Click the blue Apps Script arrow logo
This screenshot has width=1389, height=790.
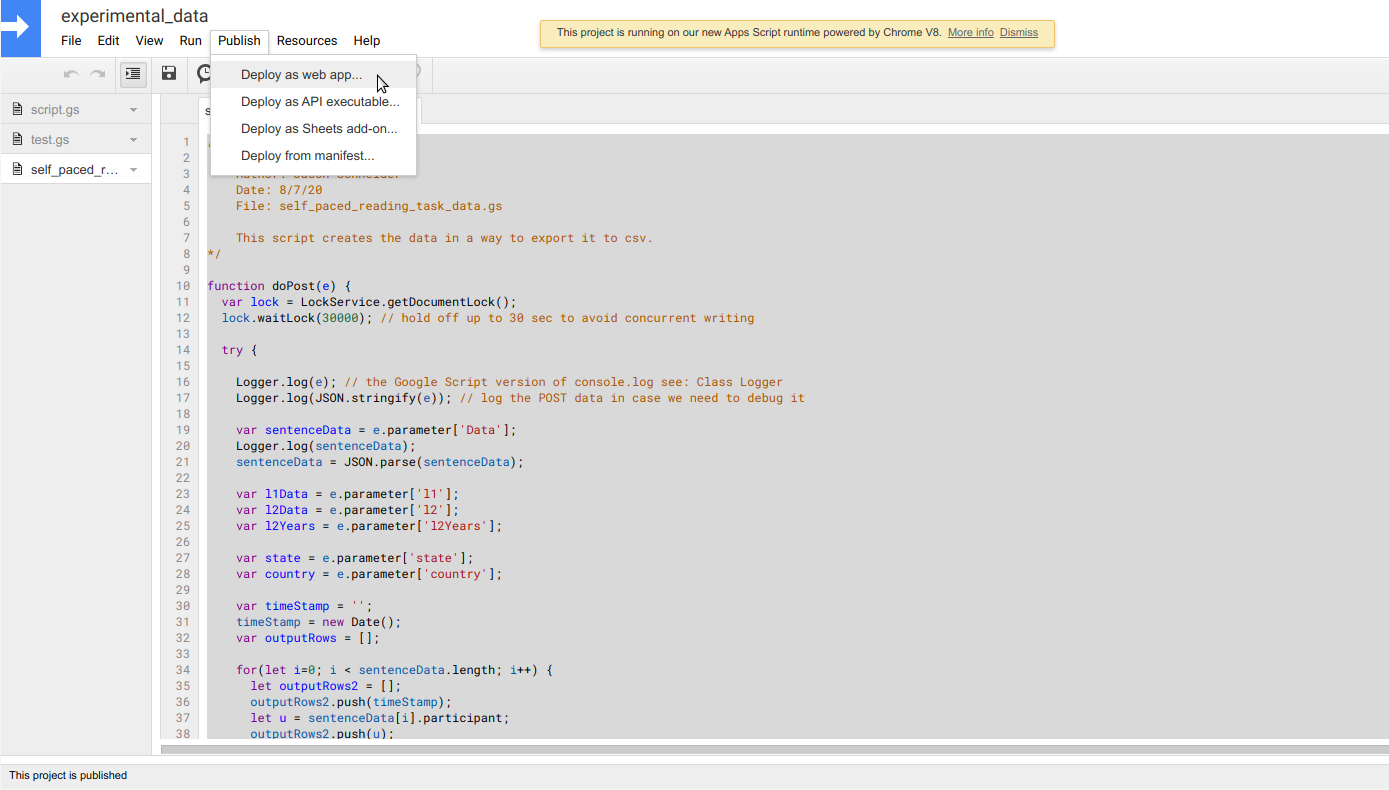(x=20, y=28)
